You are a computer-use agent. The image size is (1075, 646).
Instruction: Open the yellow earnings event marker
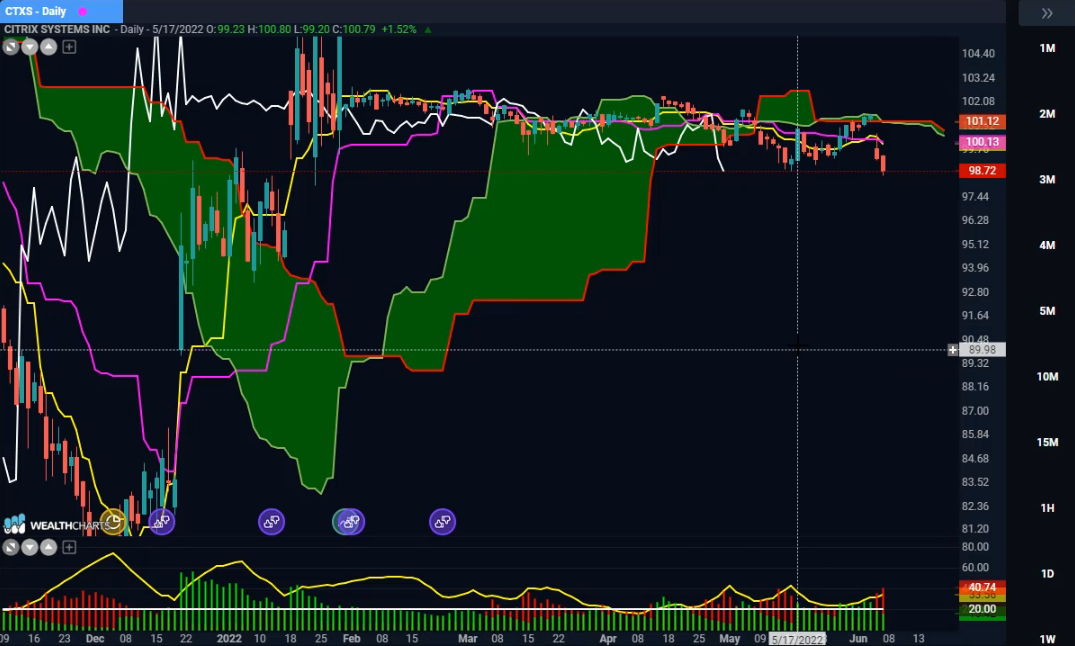coord(114,522)
